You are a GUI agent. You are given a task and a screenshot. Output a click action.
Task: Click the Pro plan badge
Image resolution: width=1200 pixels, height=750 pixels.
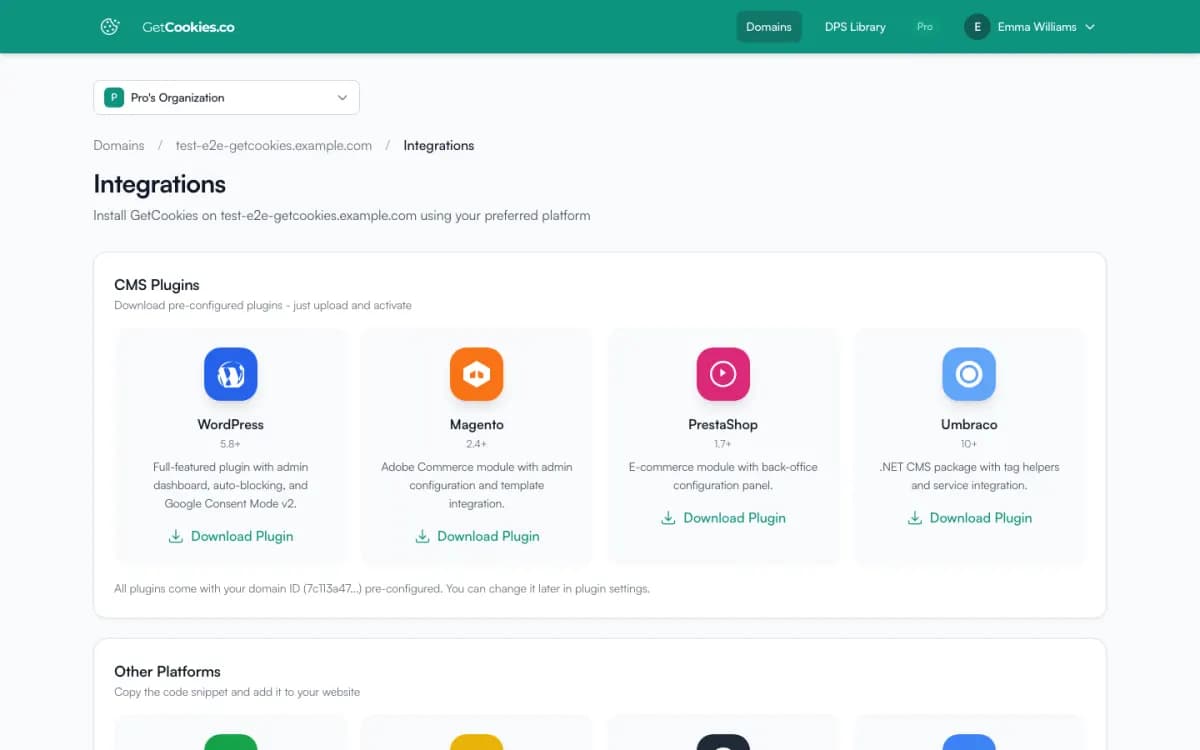point(925,27)
